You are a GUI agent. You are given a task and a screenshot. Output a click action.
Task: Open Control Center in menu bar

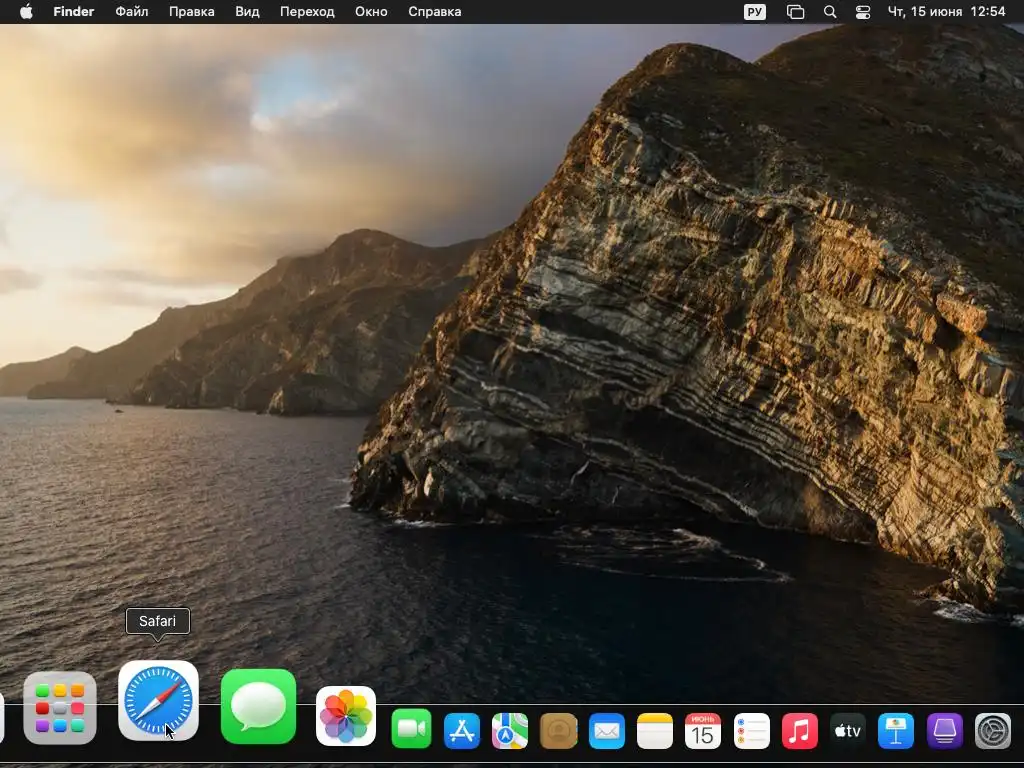point(863,12)
